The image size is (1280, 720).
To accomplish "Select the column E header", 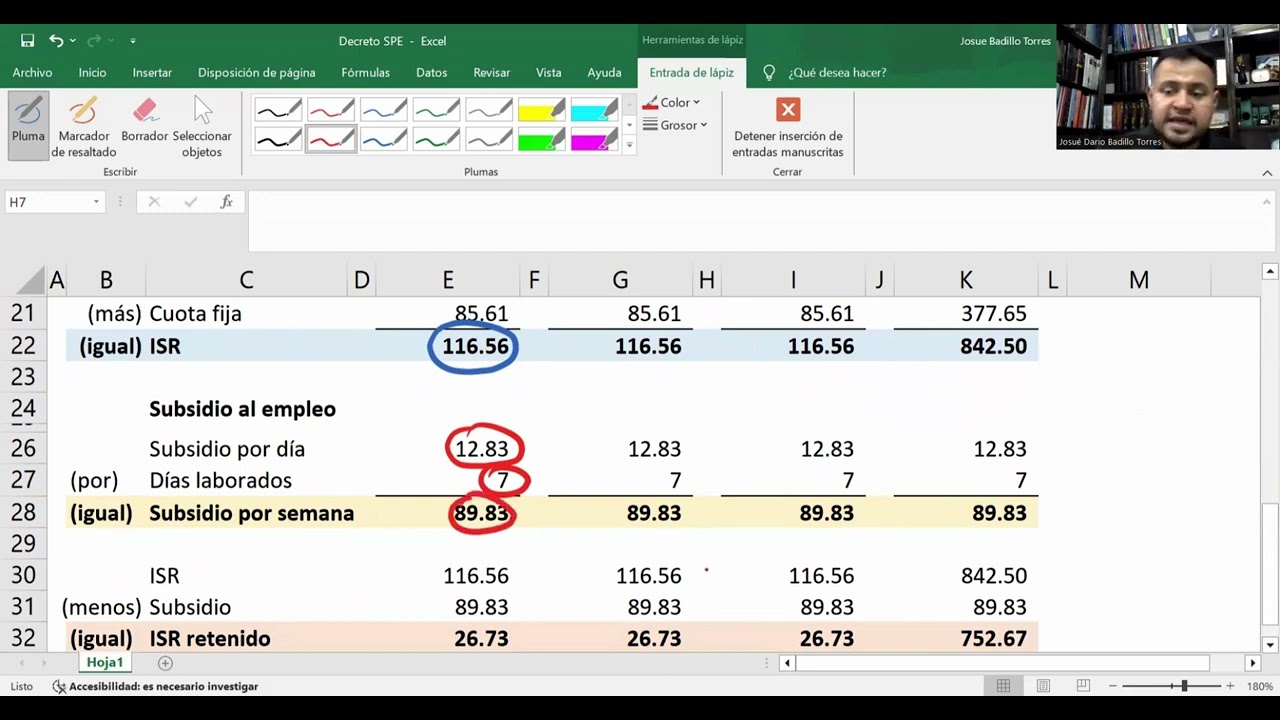I will 448,281.
